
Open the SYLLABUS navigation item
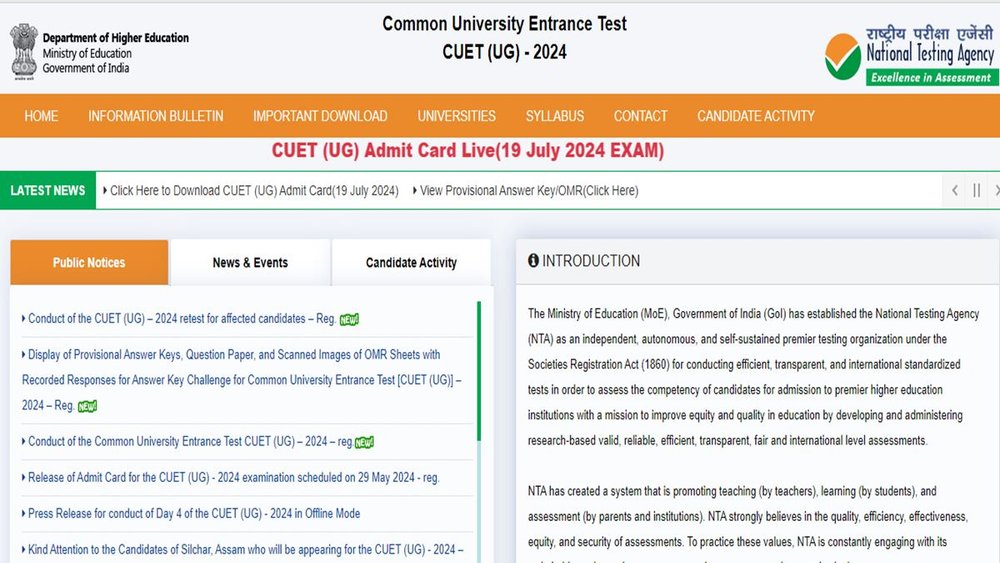coord(554,116)
